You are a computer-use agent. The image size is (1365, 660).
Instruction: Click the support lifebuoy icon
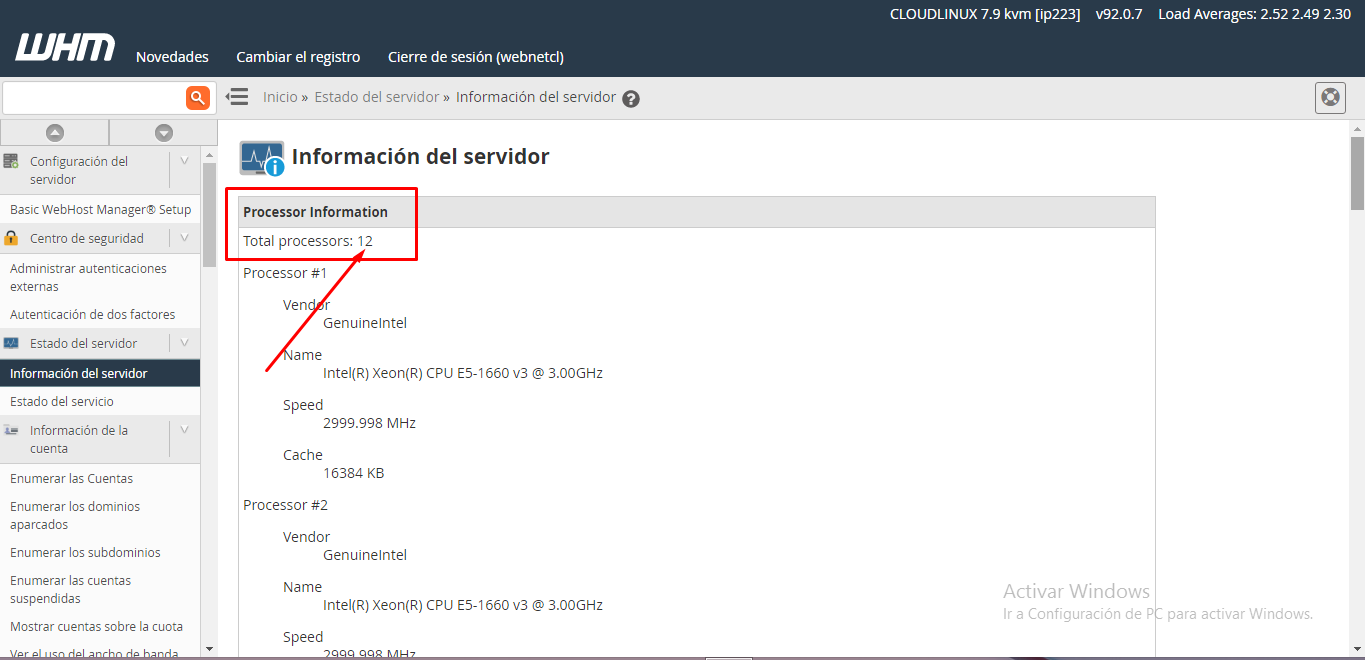click(x=1329, y=98)
